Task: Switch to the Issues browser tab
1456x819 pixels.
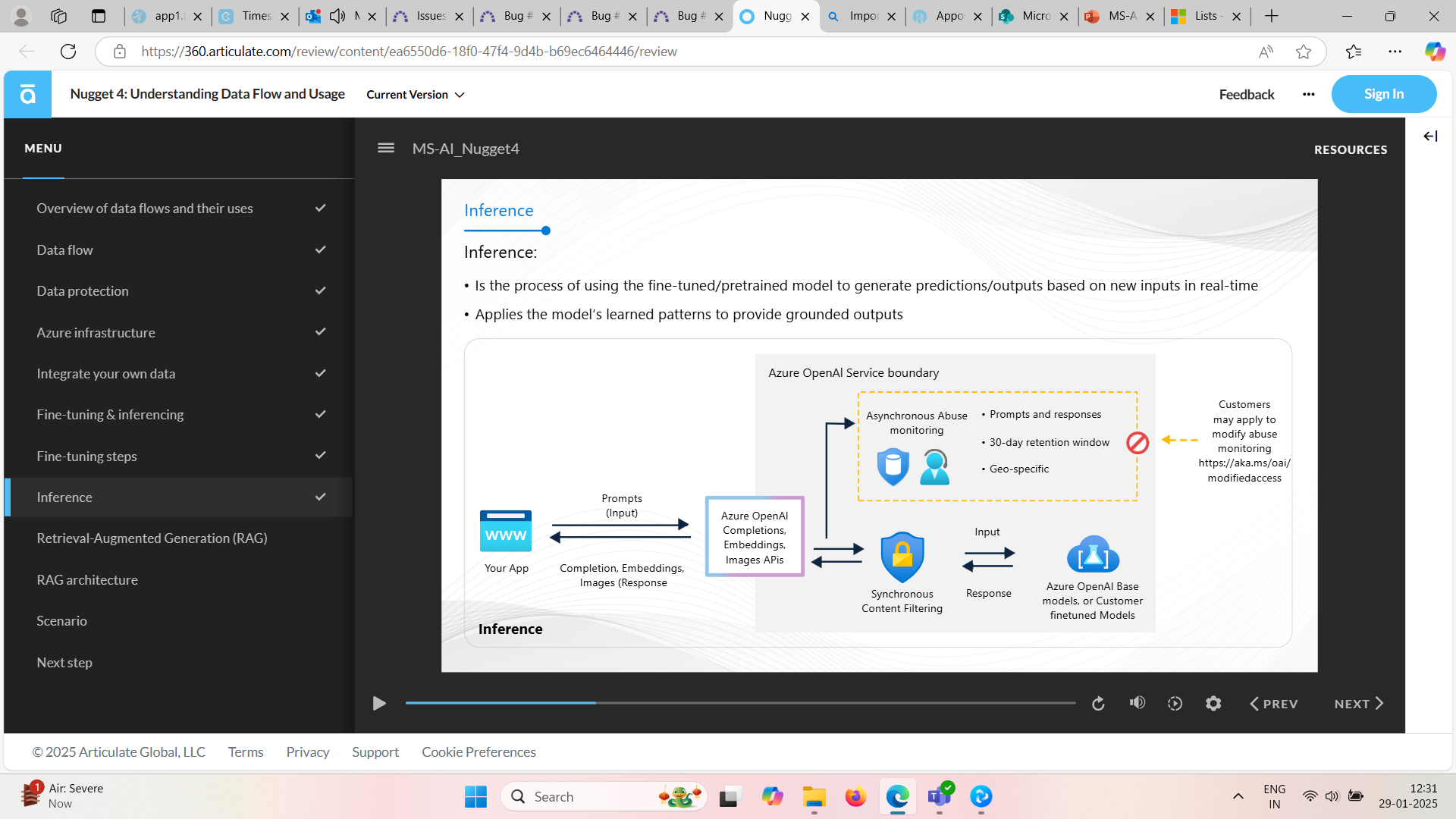Action: click(428, 16)
